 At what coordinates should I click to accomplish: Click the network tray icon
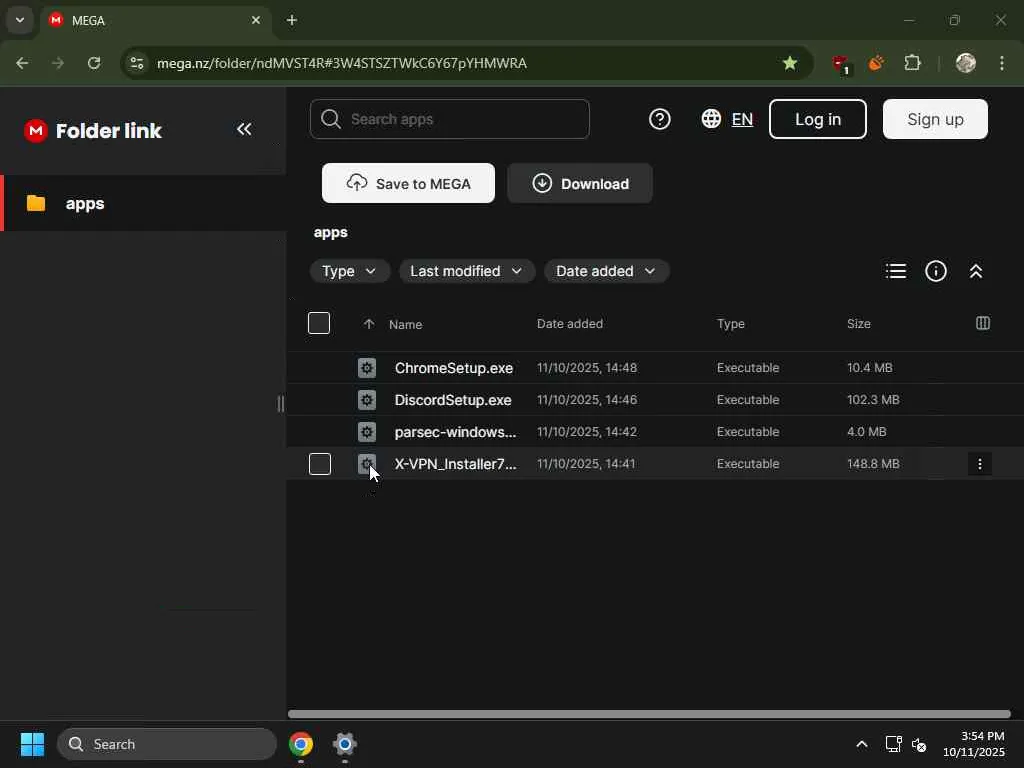[893, 744]
